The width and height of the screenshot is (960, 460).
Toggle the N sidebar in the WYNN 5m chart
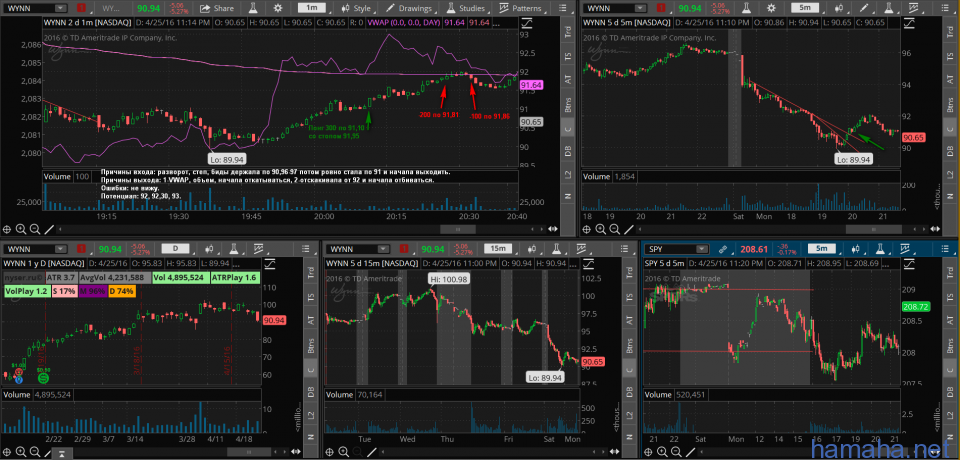(950, 196)
